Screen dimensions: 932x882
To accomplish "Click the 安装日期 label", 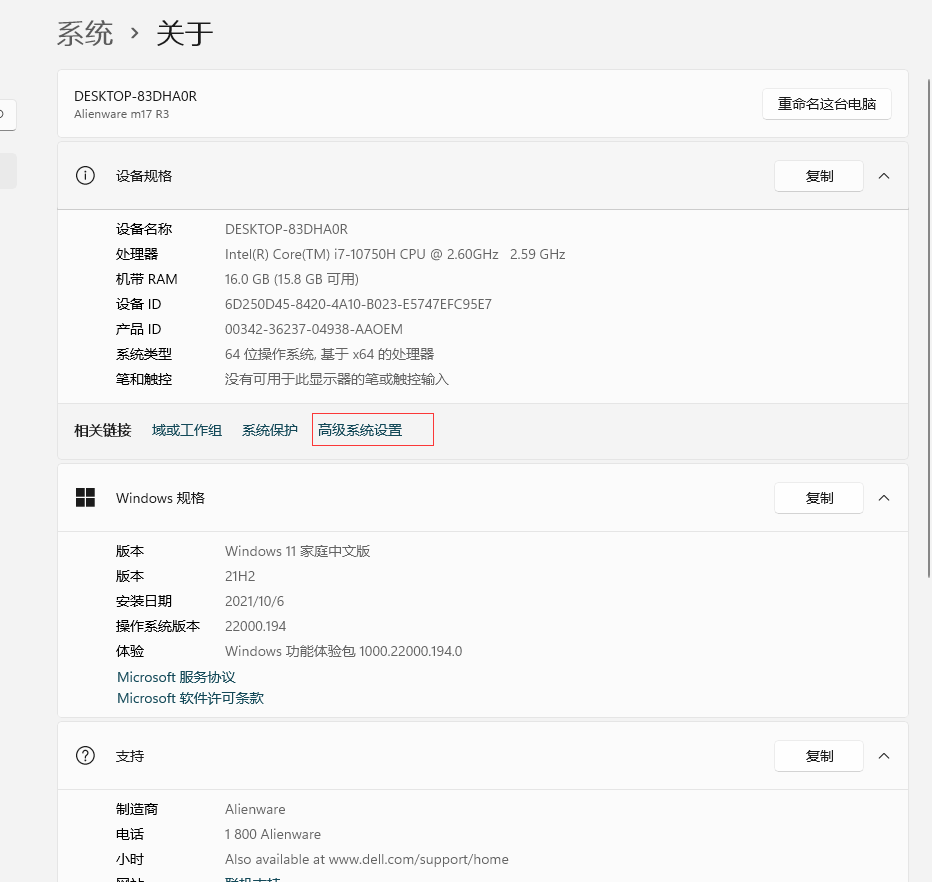I will click(143, 601).
